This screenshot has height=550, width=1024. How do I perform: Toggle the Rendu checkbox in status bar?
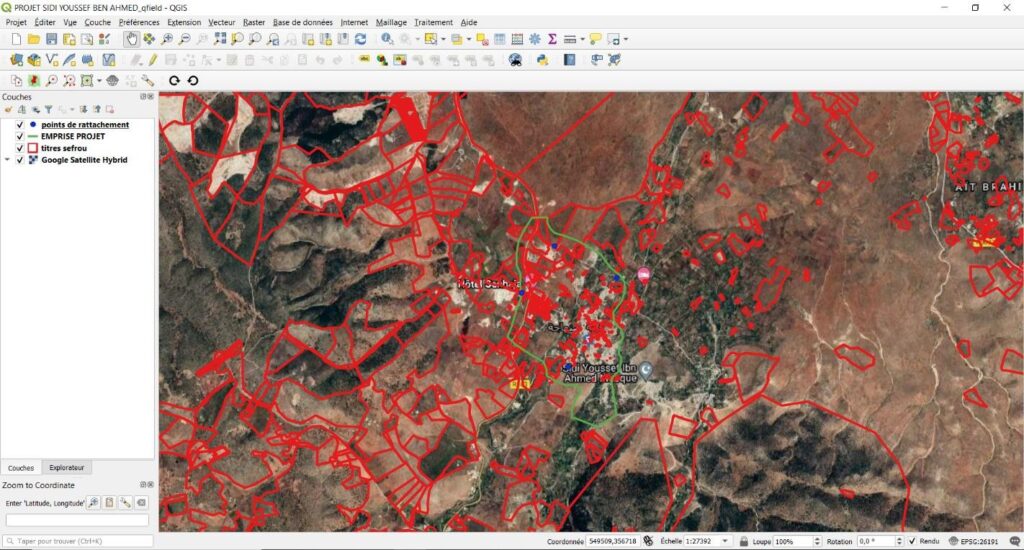pos(912,541)
